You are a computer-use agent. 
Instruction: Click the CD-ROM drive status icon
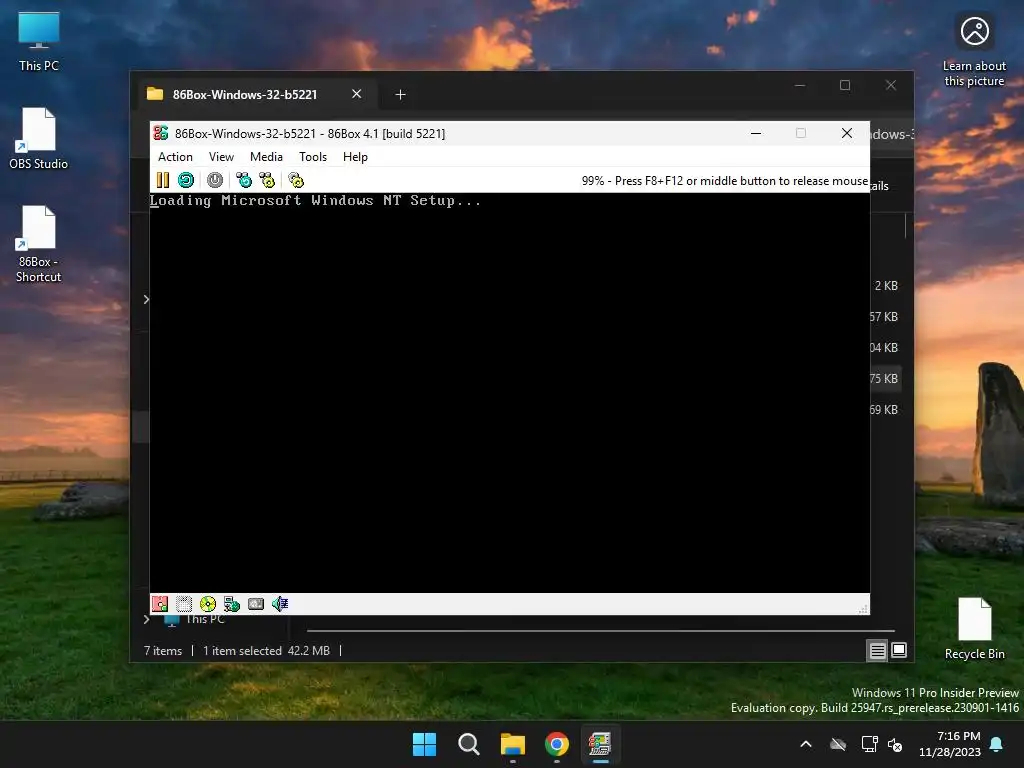click(x=208, y=604)
